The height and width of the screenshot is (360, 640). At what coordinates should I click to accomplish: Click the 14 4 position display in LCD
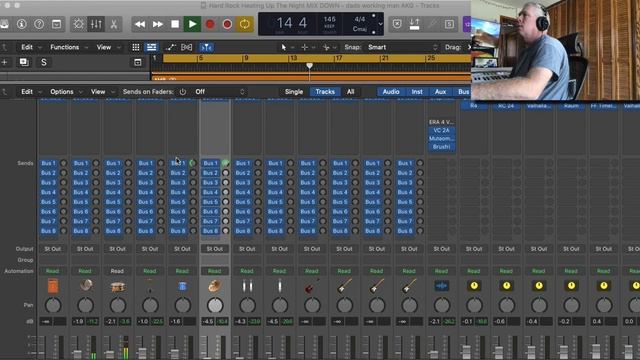tap(291, 23)
